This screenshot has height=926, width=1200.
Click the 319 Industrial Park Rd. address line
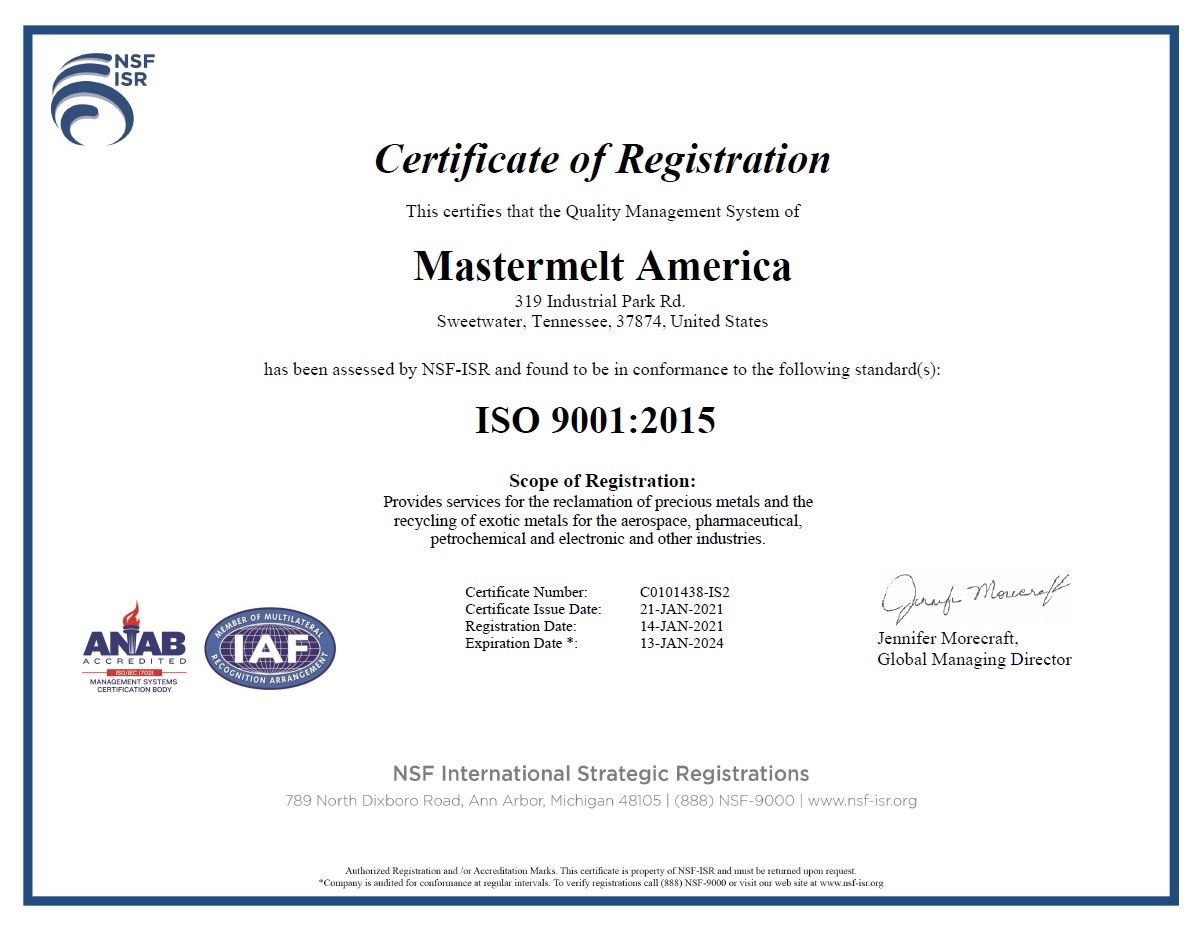point(600,301)
